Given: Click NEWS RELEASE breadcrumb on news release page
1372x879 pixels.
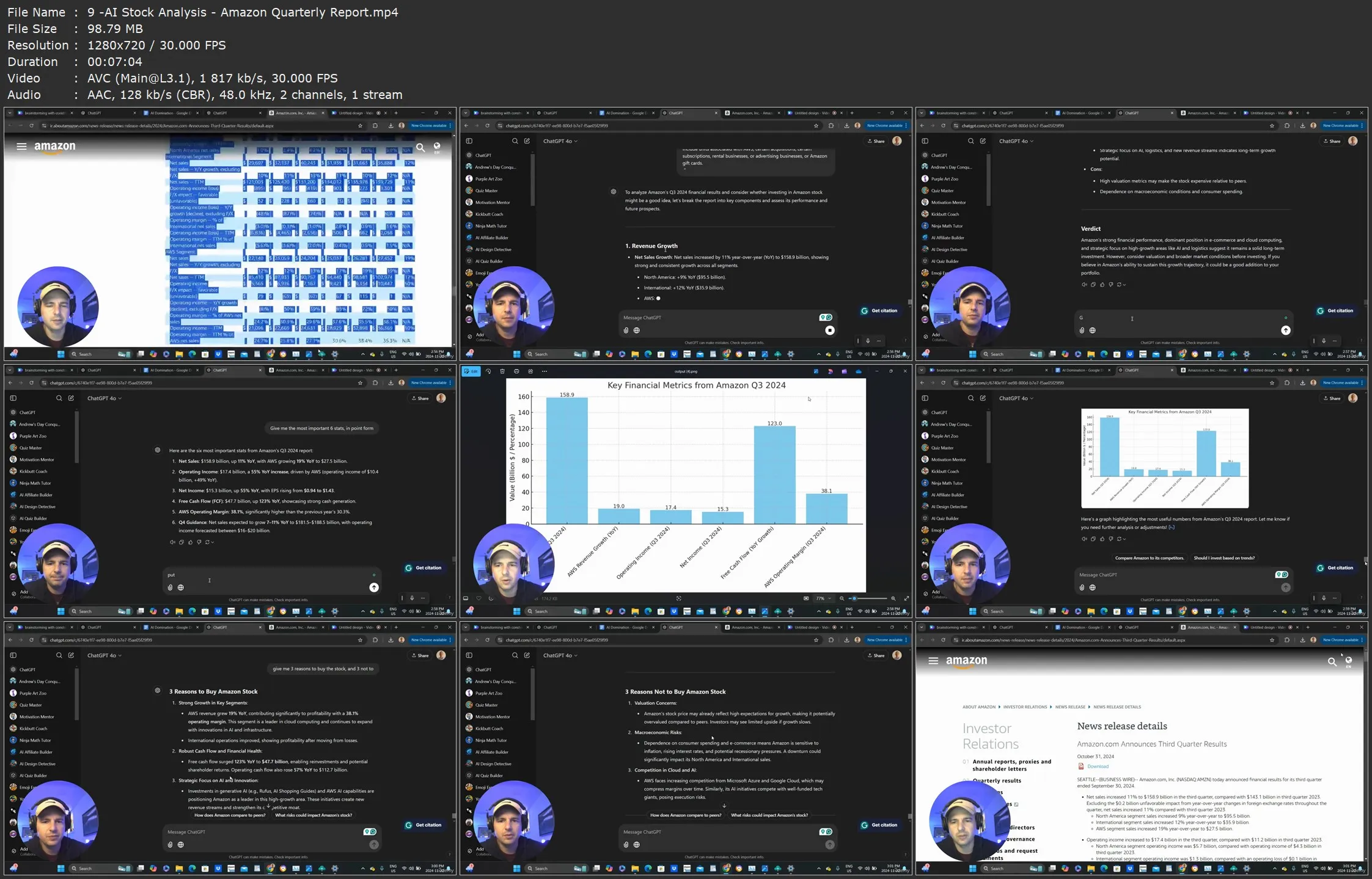Looking at the screenshot, I should coord(1070,707).
